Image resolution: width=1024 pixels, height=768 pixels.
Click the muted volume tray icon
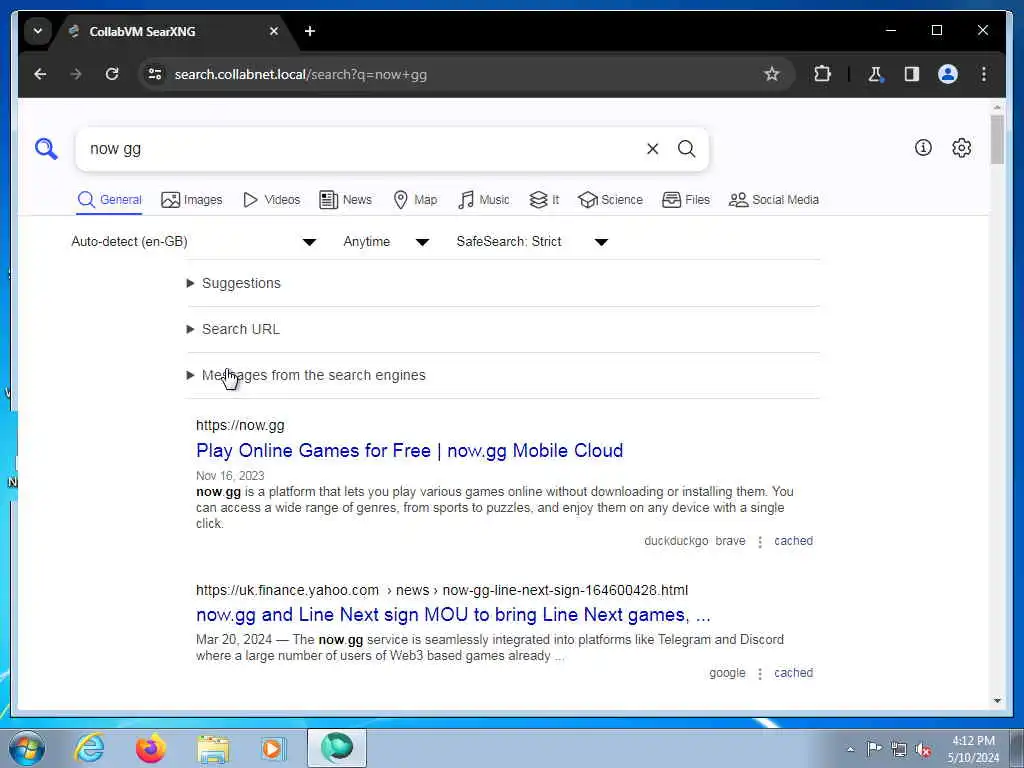(923, 749)
